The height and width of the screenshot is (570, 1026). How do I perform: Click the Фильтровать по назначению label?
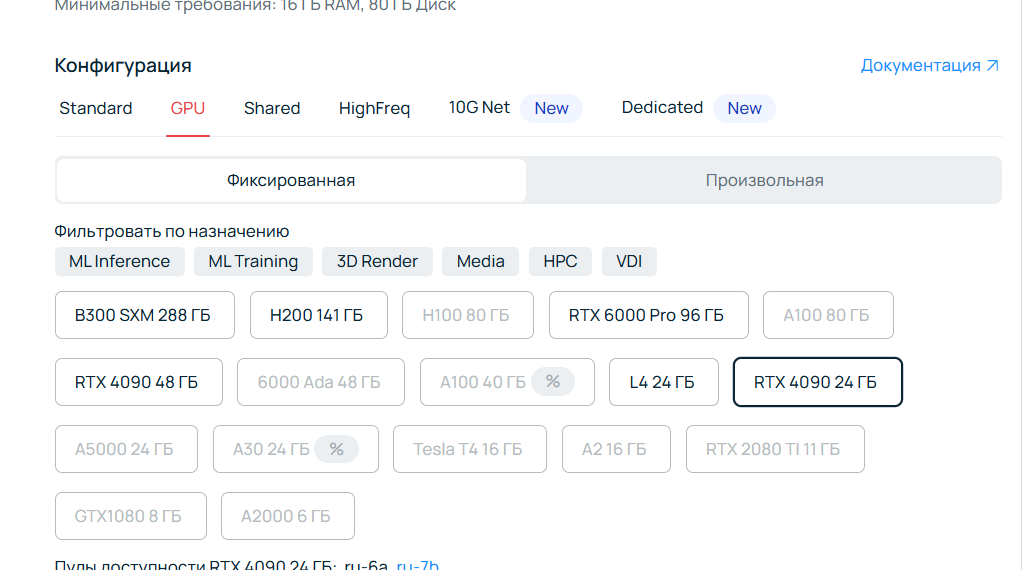tap(171, 231)
